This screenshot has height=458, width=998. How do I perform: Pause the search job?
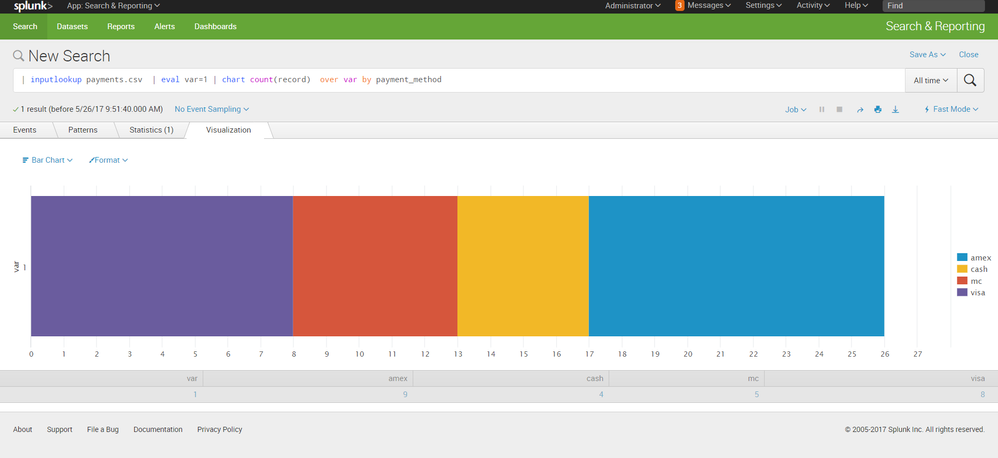(x=821, y=109)
